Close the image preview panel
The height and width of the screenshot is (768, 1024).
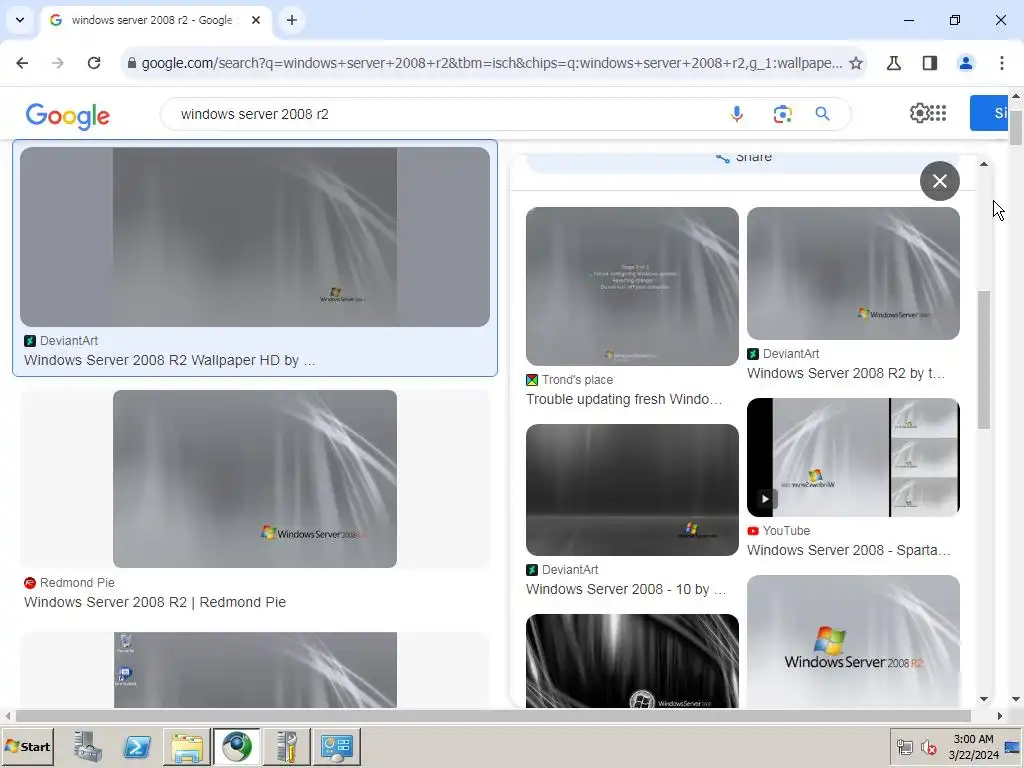[x=940, y=181]
